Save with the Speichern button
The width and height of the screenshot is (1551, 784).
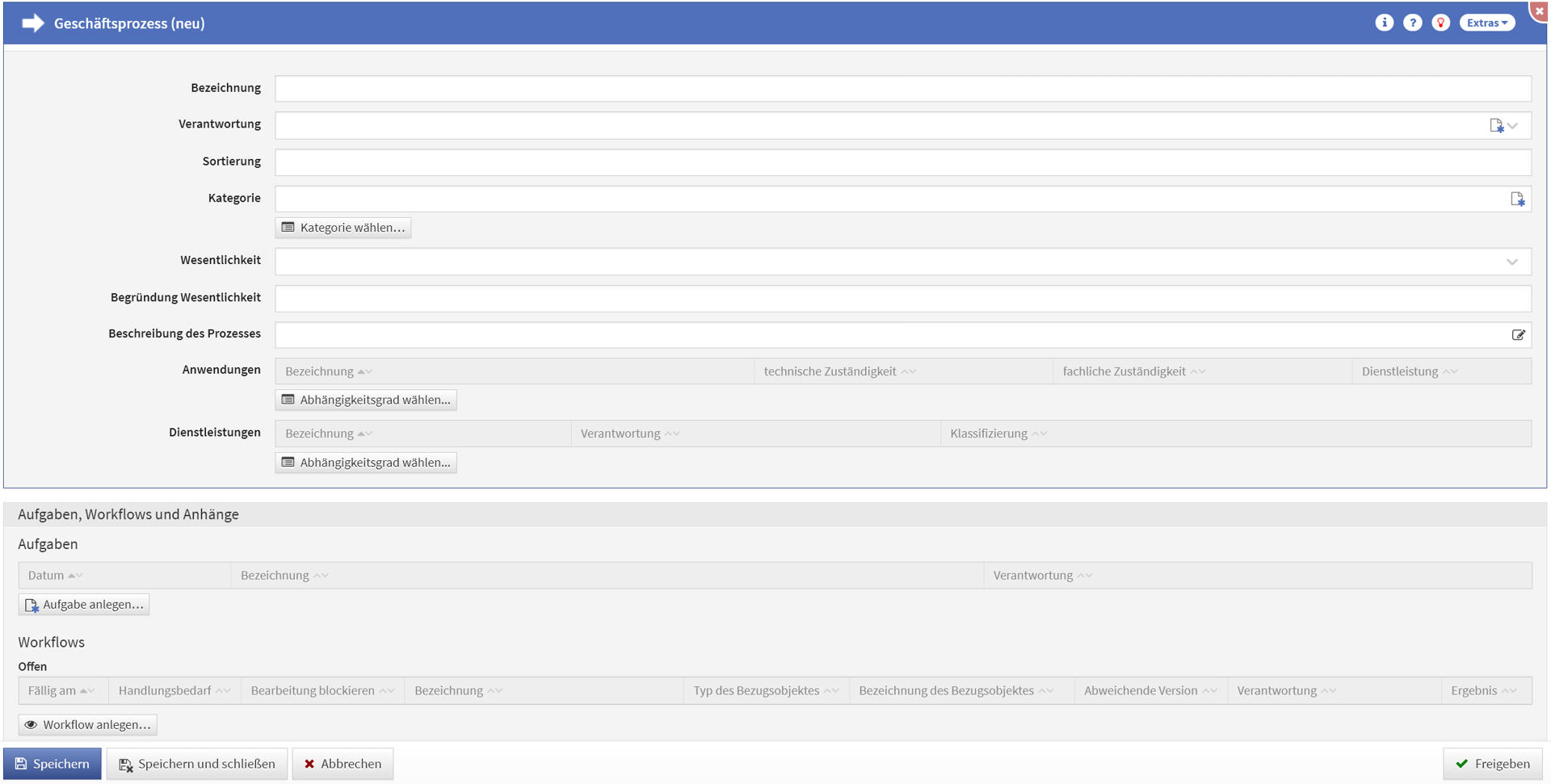click(x=53, y=764)
